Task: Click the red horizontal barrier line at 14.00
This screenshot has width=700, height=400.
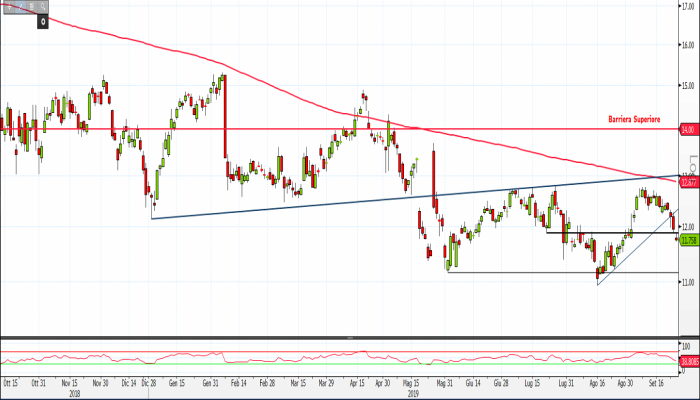Action: point(300,130)
